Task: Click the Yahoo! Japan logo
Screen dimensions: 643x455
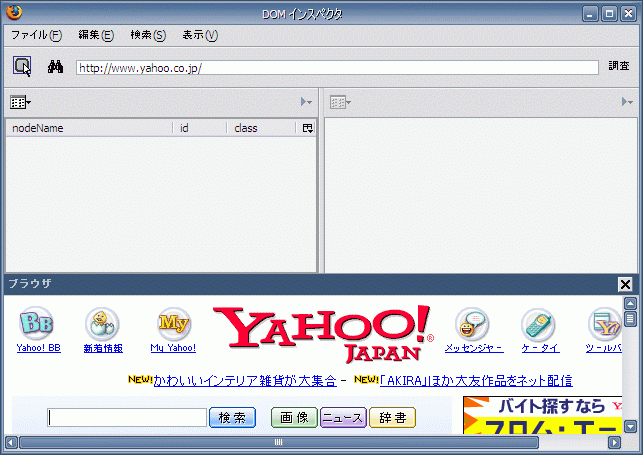Action: [x=324, y=333]
